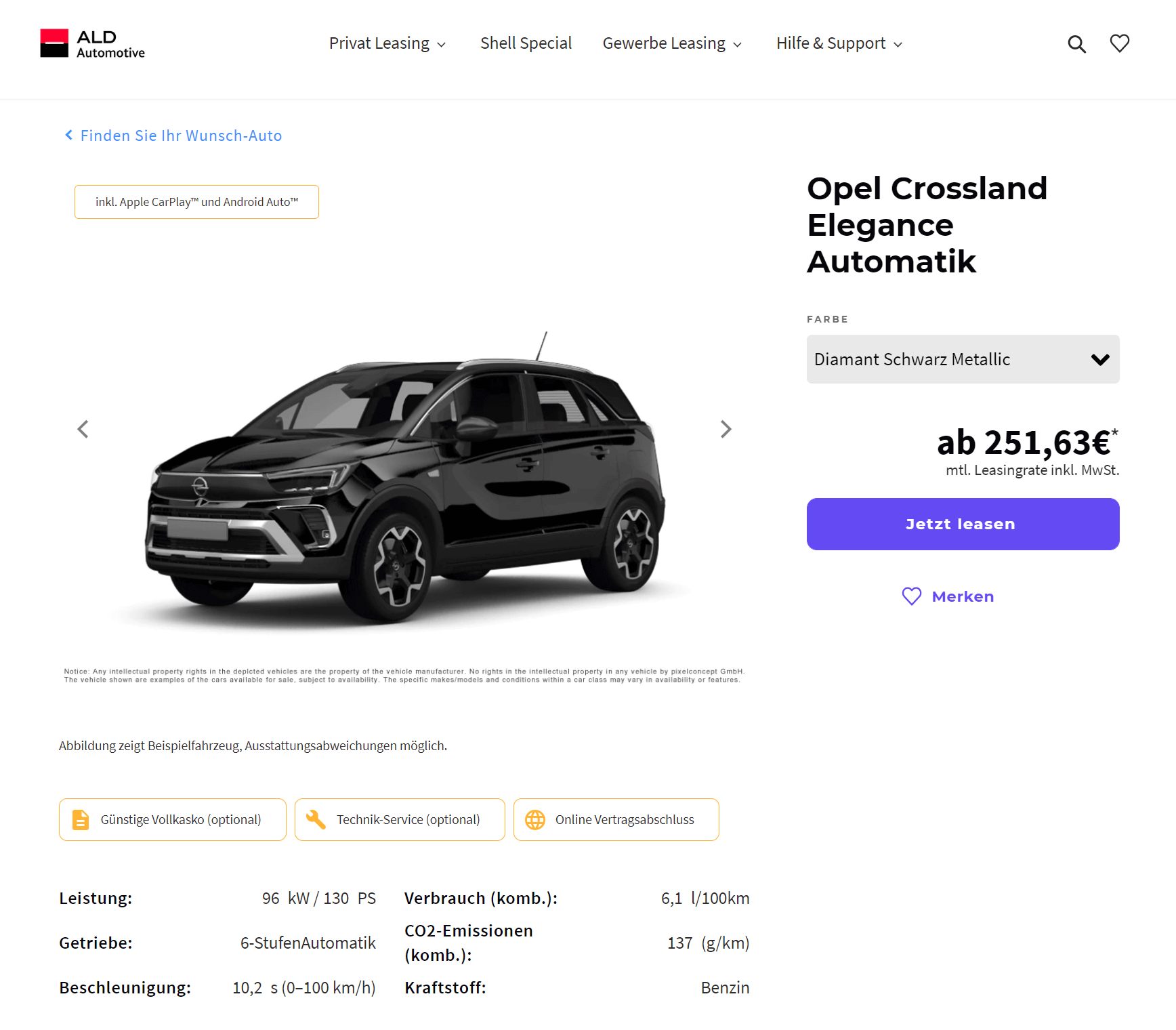Expand the Privat Leasing menu
The height and width of the screenshot is (1030, 1176).
(387, 43)
